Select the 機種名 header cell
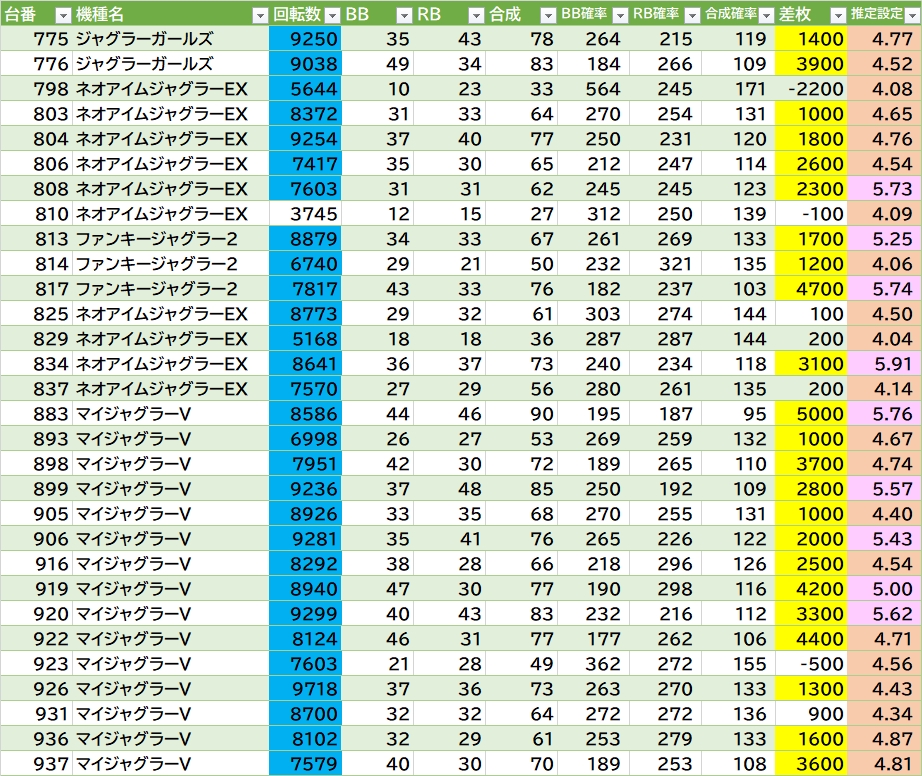The width and height of the screenshot is (922, 776). tap(171, 14)
